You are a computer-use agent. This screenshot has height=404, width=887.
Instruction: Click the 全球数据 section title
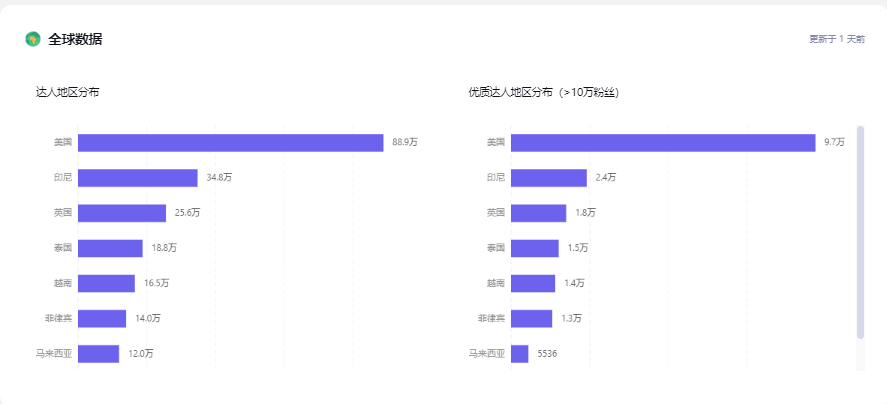point(75,39)
